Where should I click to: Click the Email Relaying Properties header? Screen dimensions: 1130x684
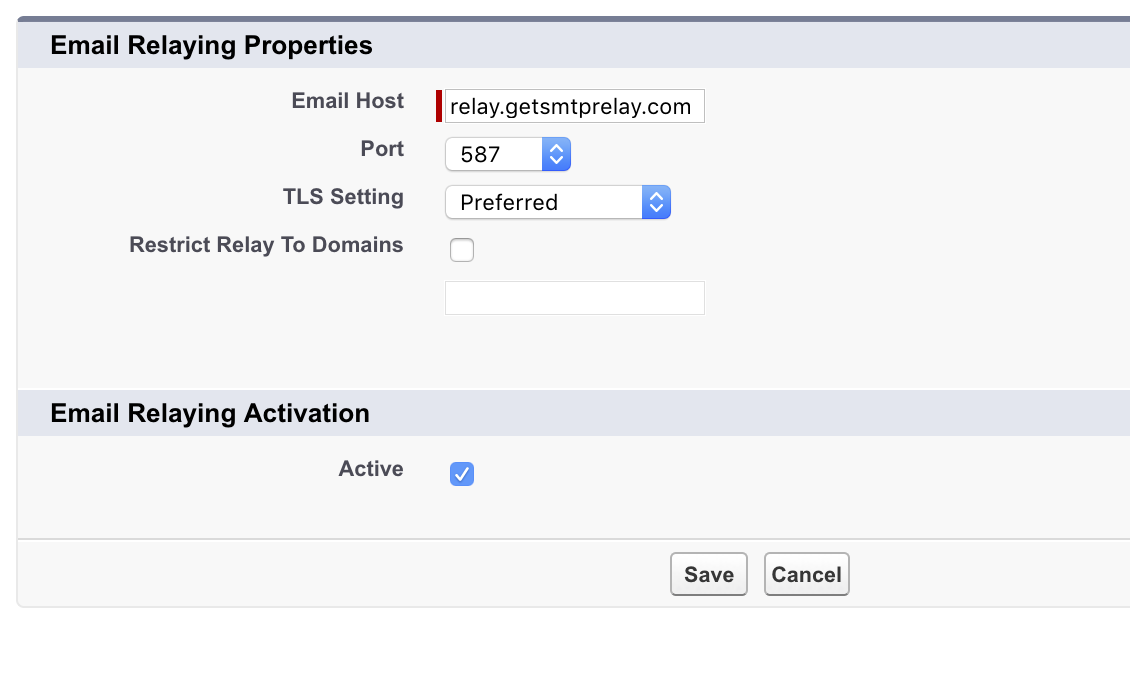tap(211, 45)
